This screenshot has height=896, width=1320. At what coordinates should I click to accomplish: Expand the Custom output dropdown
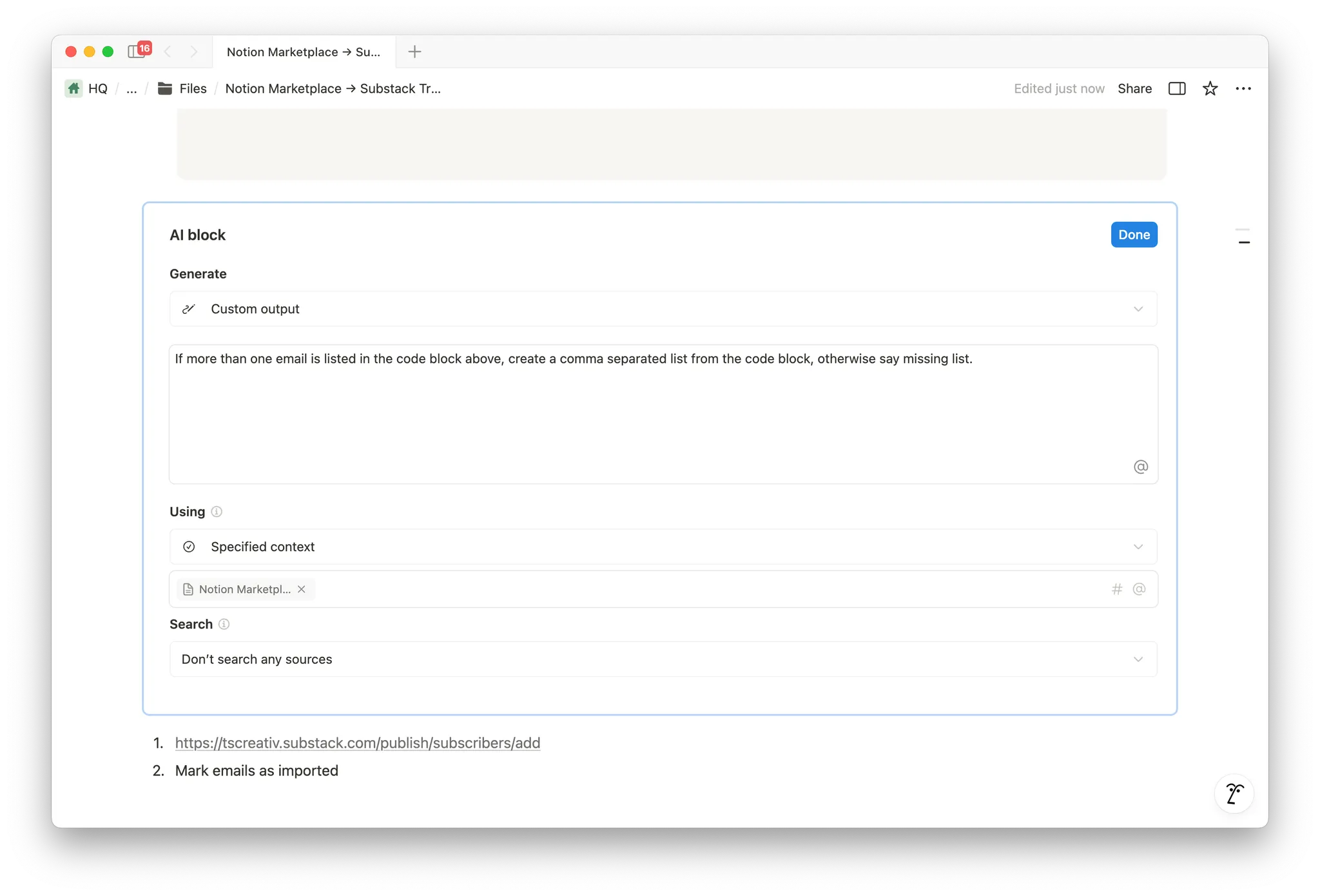[x=663, y=309]
